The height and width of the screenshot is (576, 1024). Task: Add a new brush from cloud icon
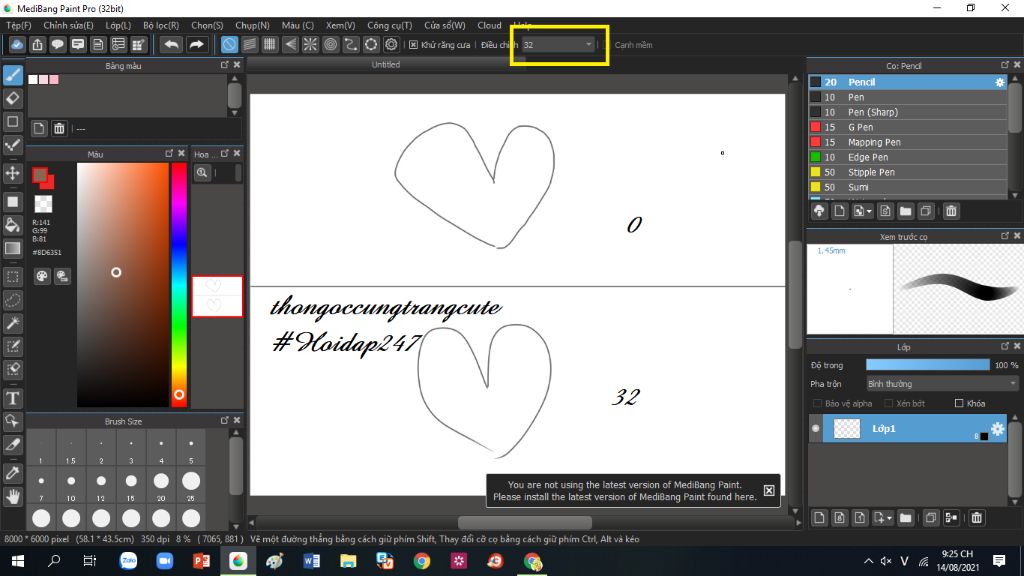coord(819,211)
